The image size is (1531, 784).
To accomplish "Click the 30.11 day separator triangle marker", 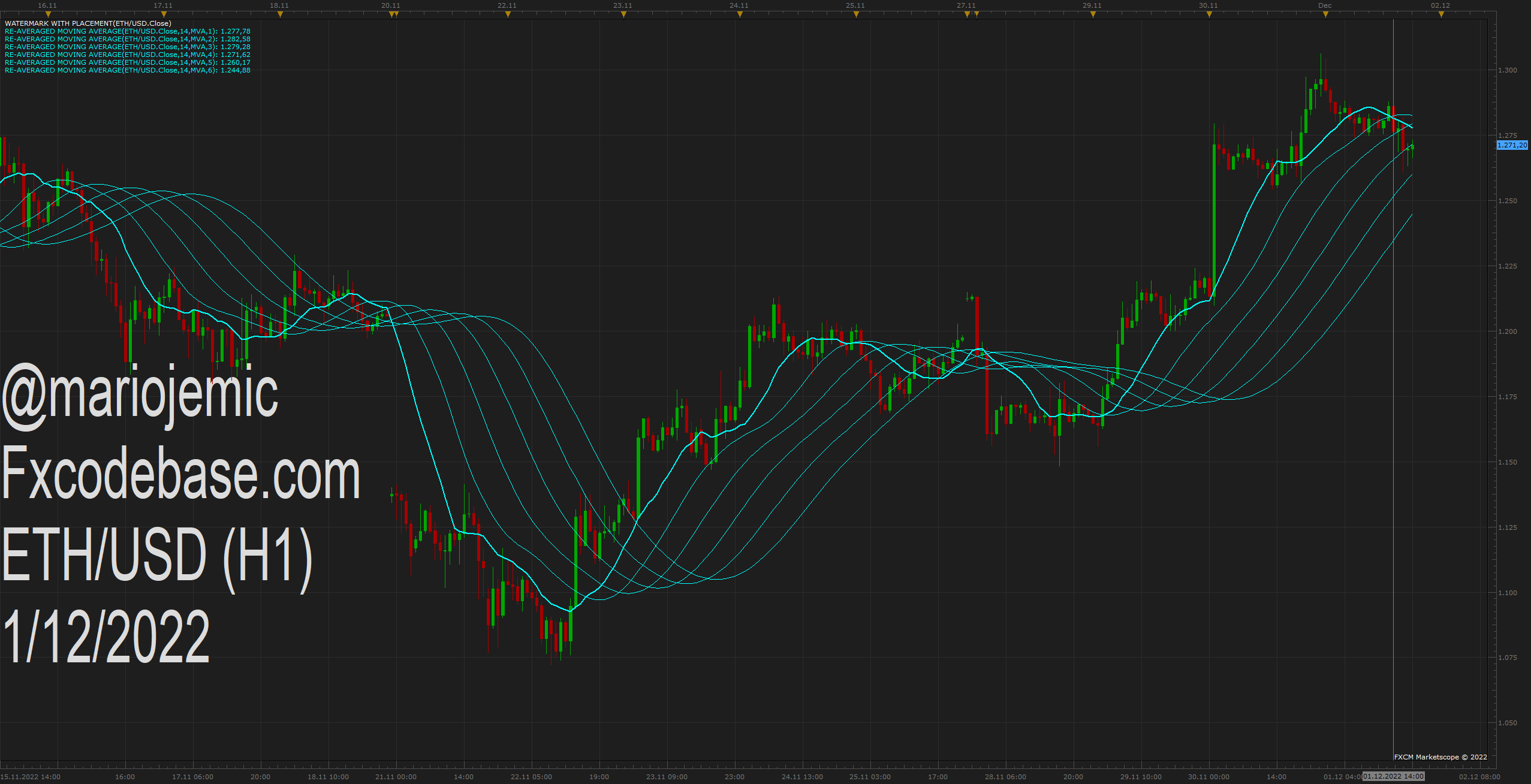I will click(x=1209, y=15).
